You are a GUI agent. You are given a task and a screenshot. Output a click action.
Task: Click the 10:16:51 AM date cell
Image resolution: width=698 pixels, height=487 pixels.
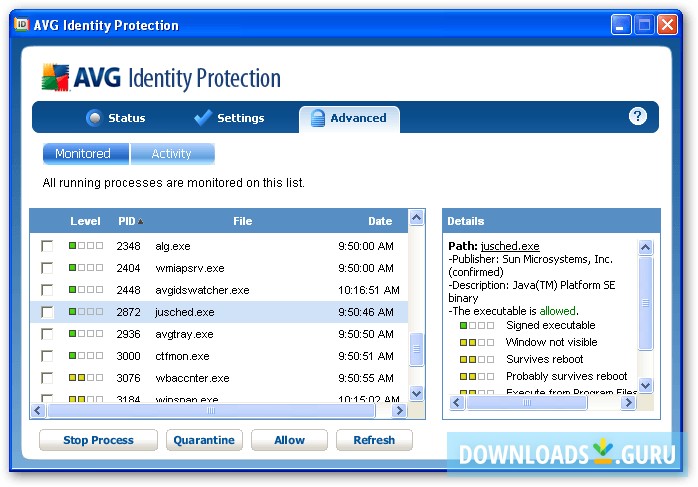point(369,290)
